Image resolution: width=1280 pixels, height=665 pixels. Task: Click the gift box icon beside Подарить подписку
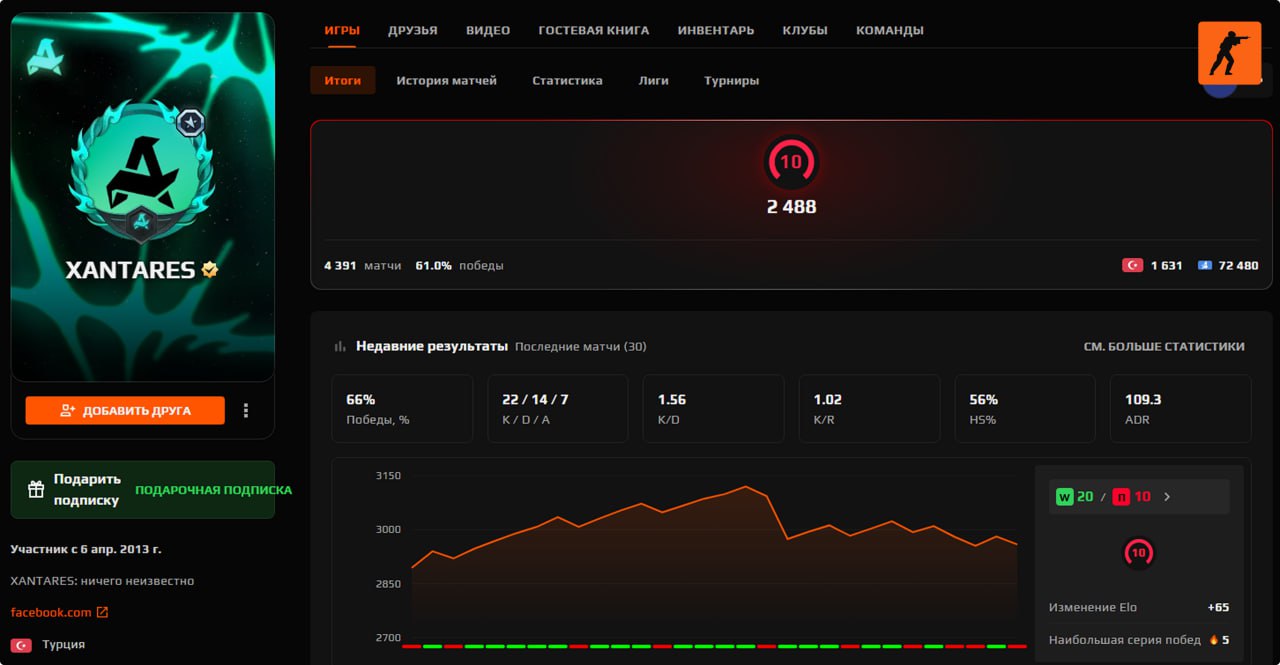click(x=36, y=489)
